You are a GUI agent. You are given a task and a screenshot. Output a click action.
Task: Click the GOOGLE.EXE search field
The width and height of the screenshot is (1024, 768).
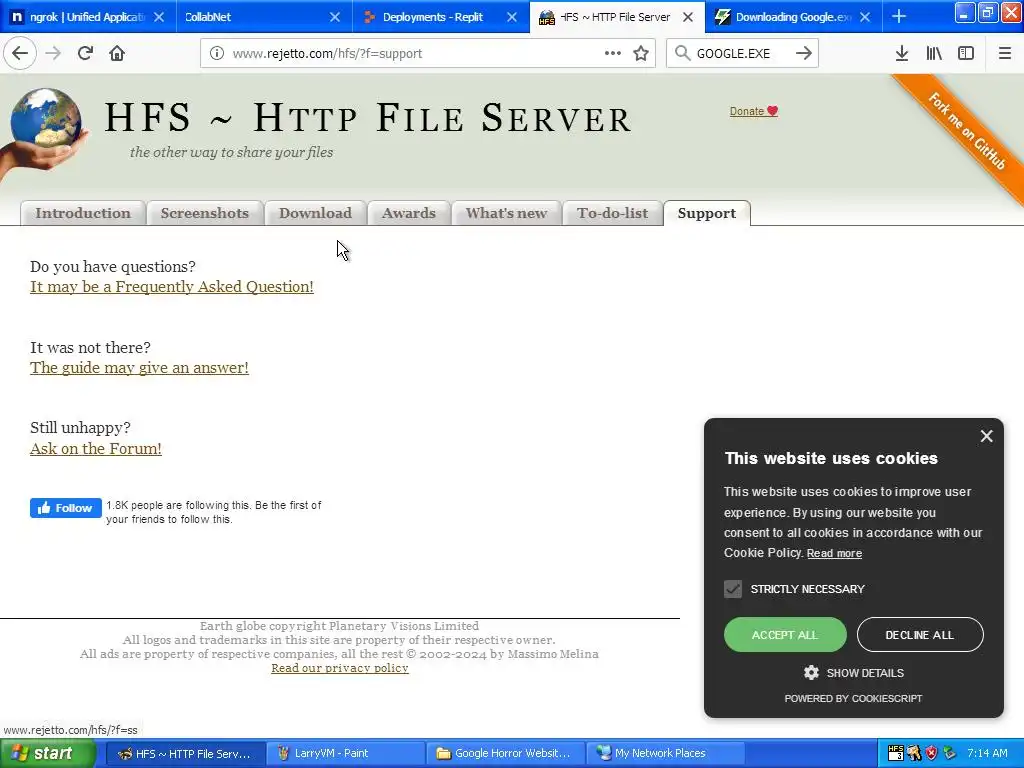point(741,53)
